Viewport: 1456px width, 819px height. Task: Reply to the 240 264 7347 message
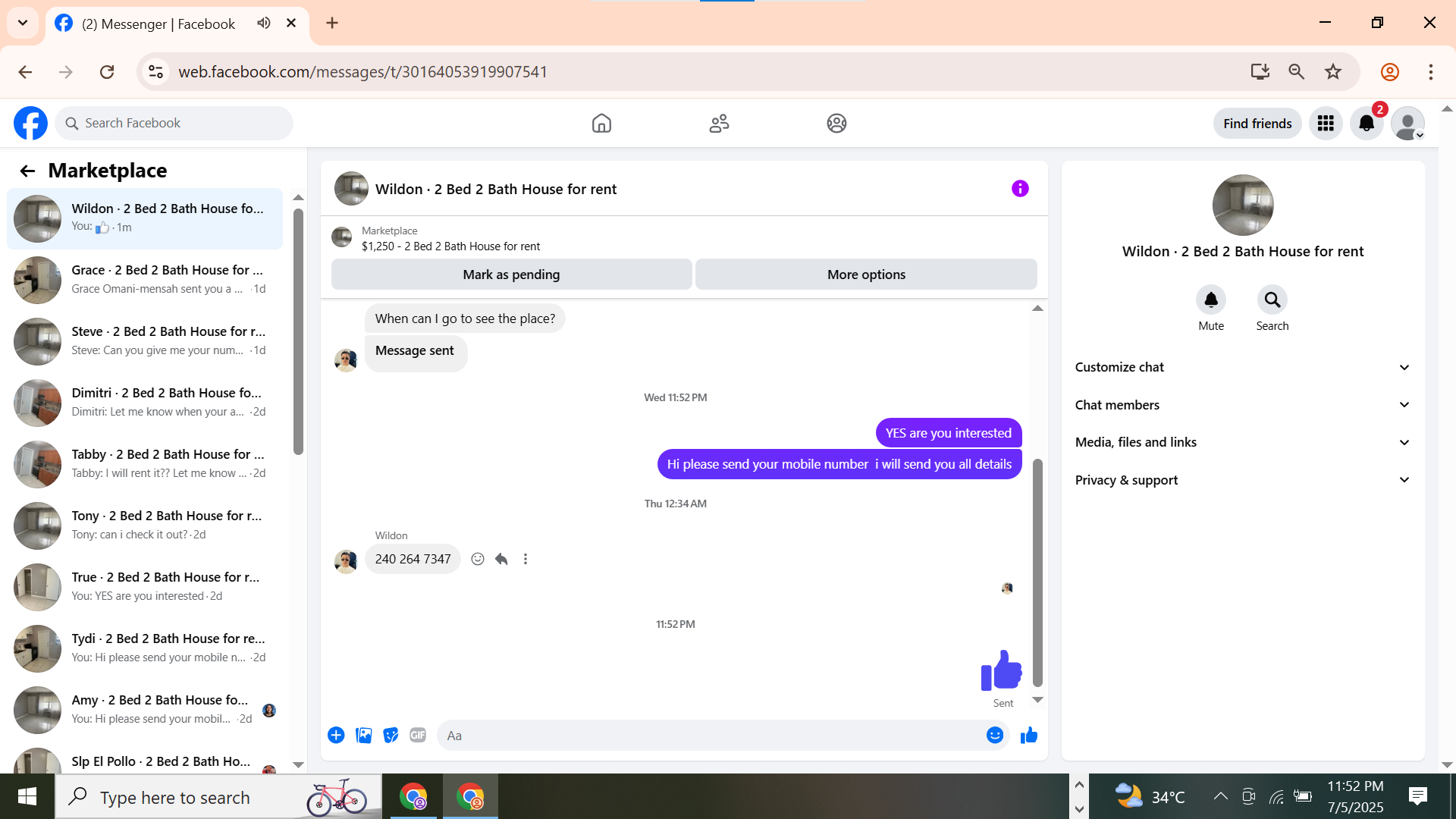(501, 559)
